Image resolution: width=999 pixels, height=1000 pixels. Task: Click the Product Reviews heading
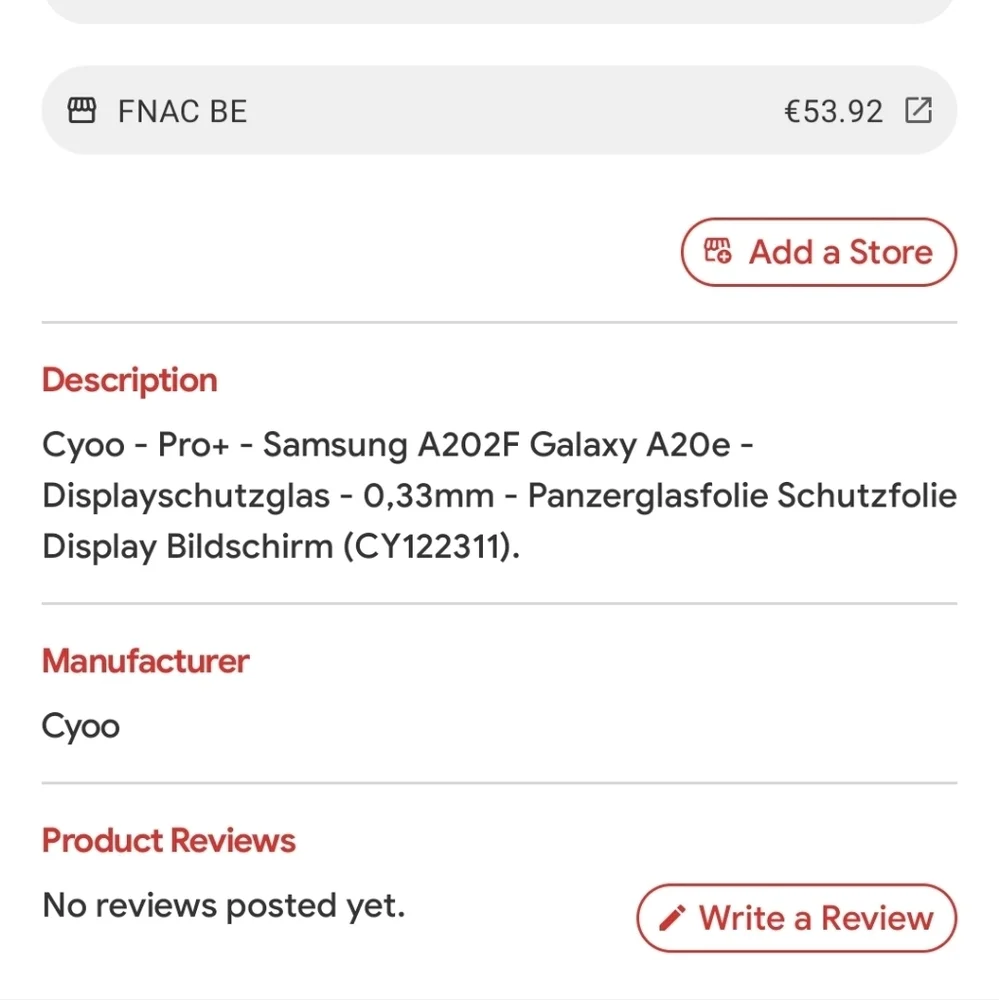(169, 840)
